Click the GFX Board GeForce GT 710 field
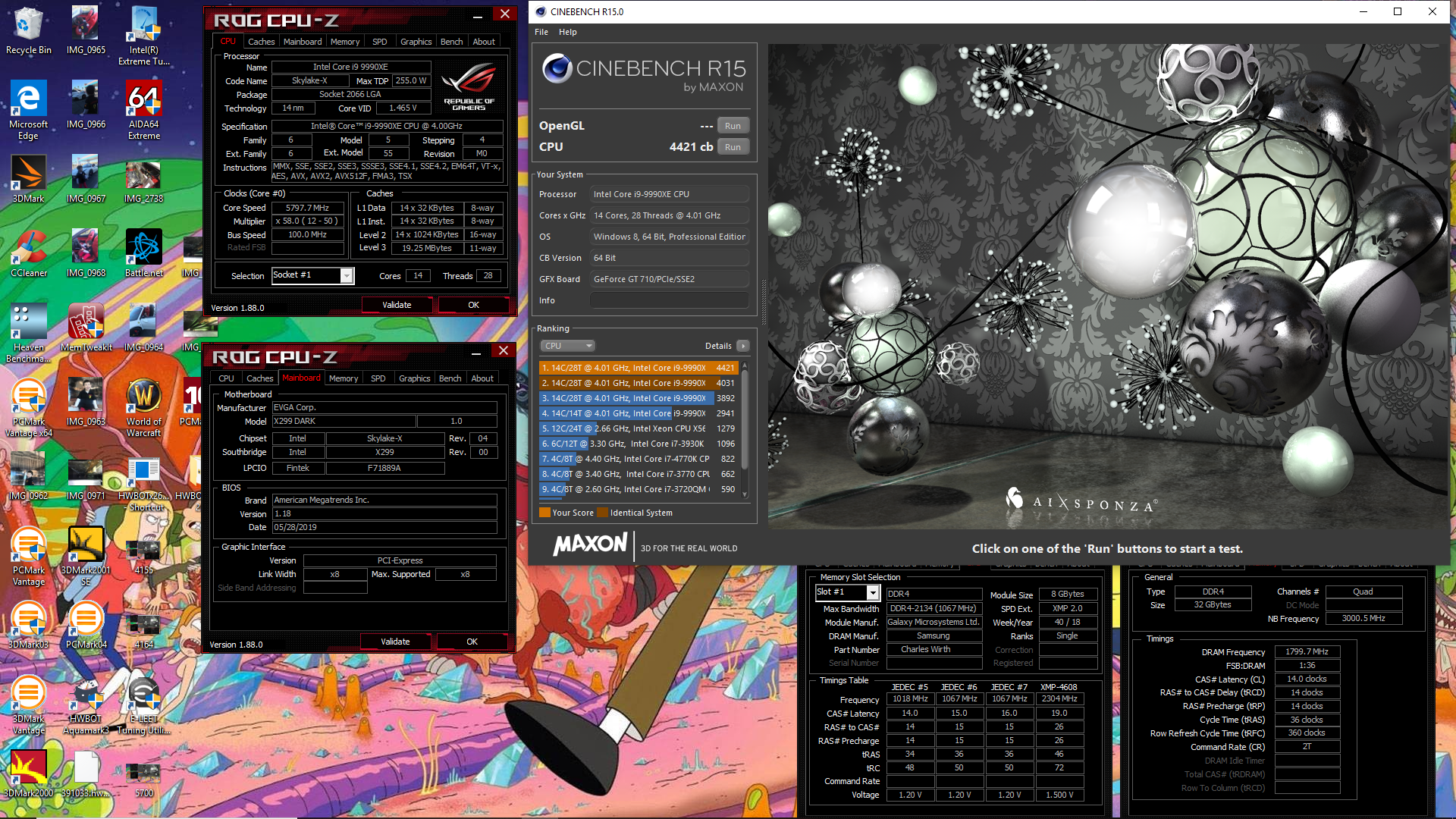 click(x=670, y=279)
